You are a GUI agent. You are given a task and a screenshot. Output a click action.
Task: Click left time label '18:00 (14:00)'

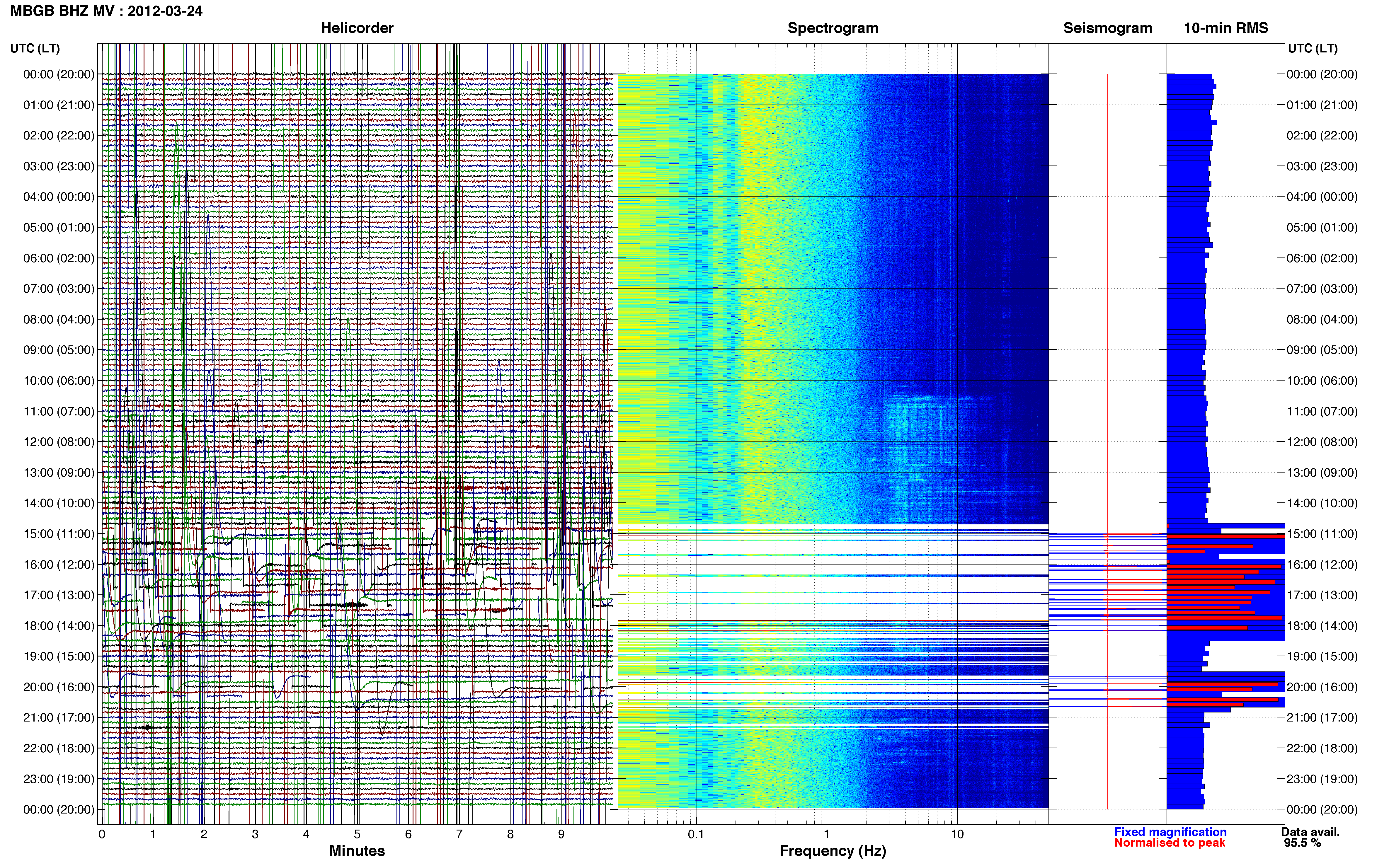point(59,626)
